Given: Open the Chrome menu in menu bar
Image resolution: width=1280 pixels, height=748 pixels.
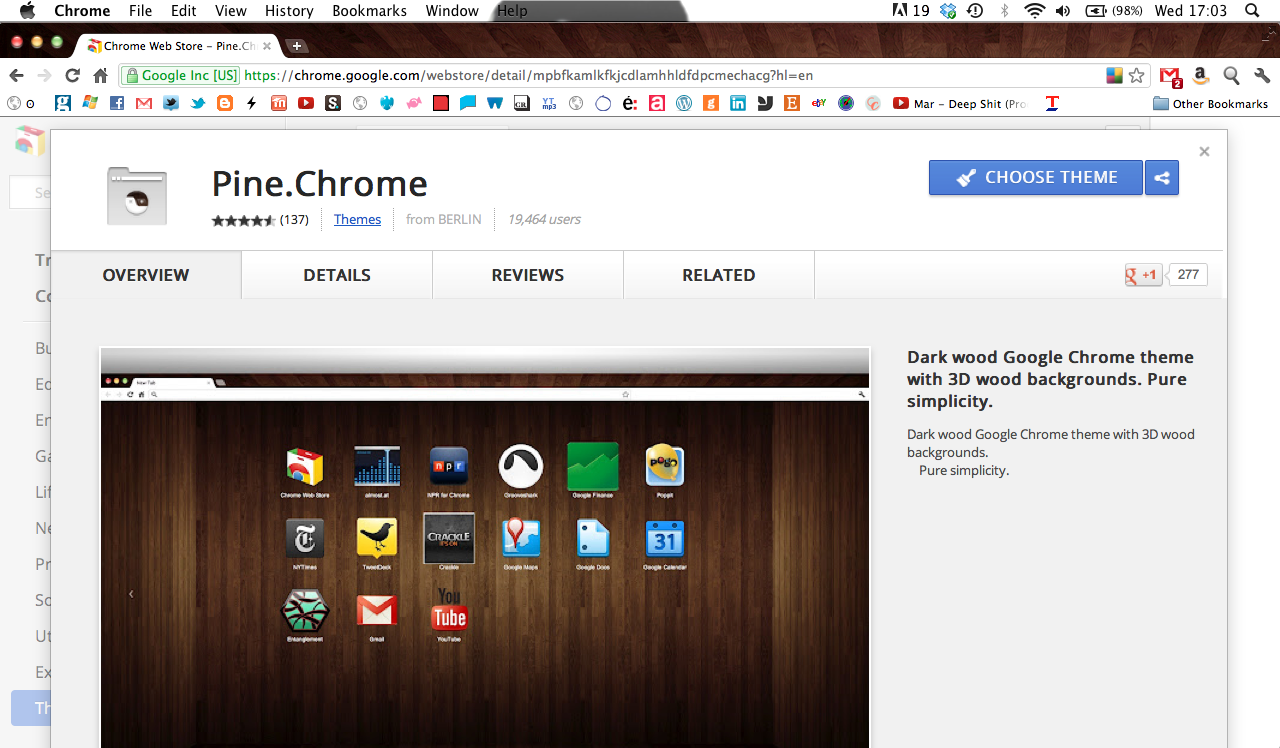Looking at the screenshot, I should pyautogui.click(x=82, y=11).
